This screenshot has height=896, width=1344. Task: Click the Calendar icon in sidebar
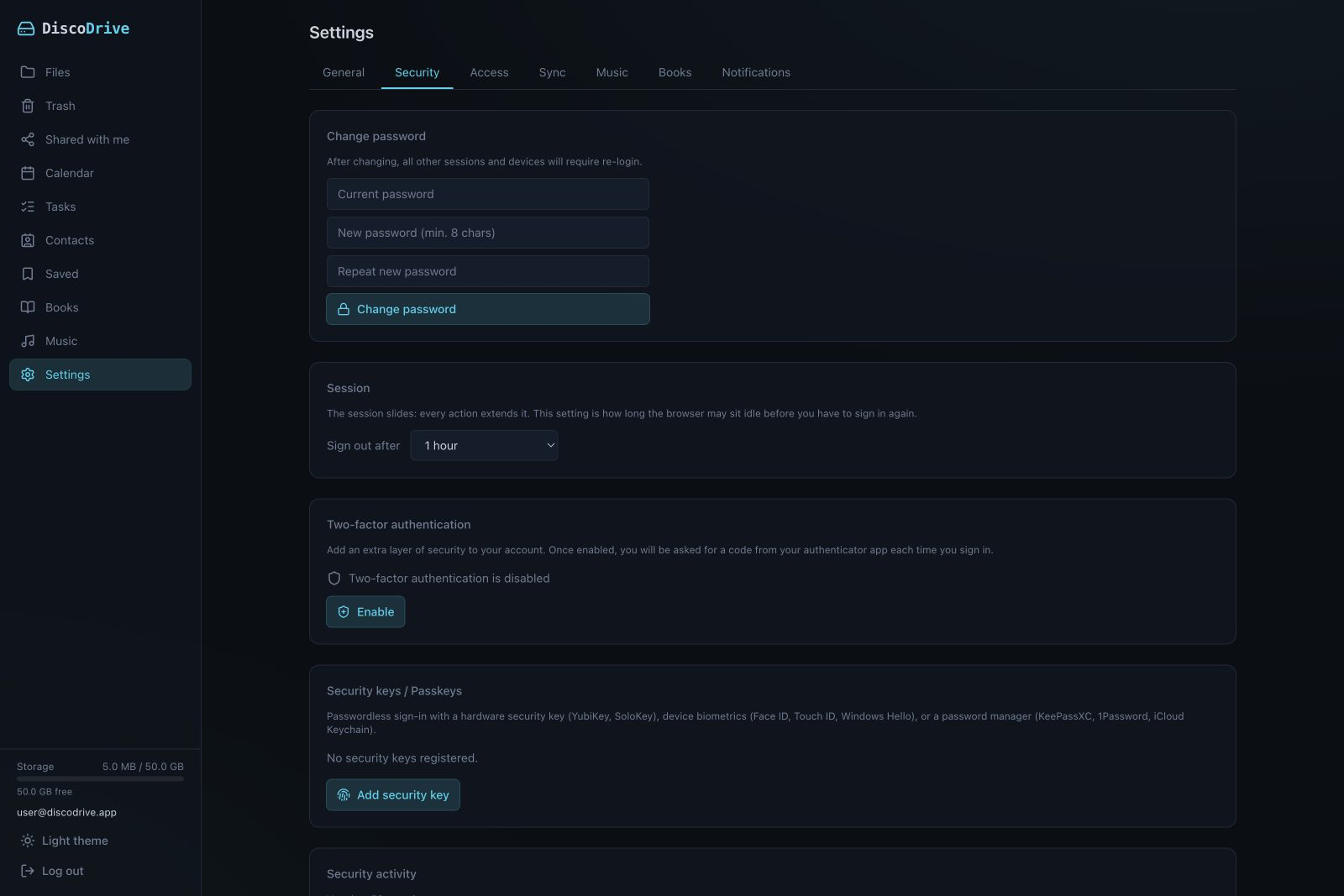[28, 173]
